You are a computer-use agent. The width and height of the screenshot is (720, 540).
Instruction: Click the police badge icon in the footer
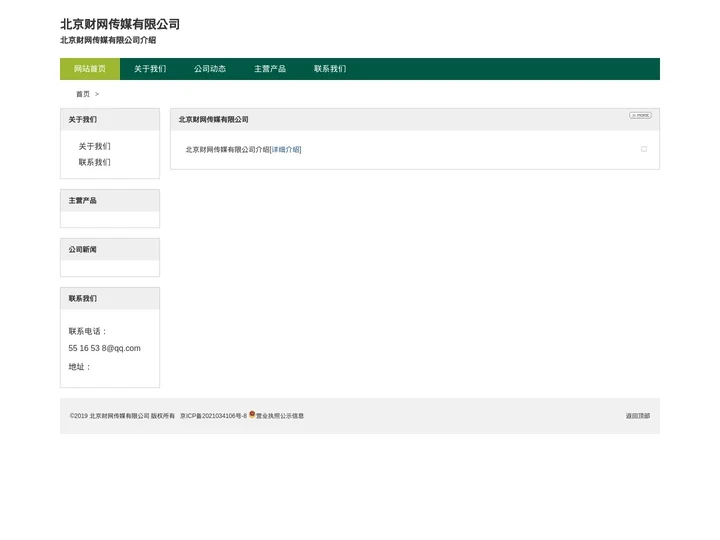point(252,414)
